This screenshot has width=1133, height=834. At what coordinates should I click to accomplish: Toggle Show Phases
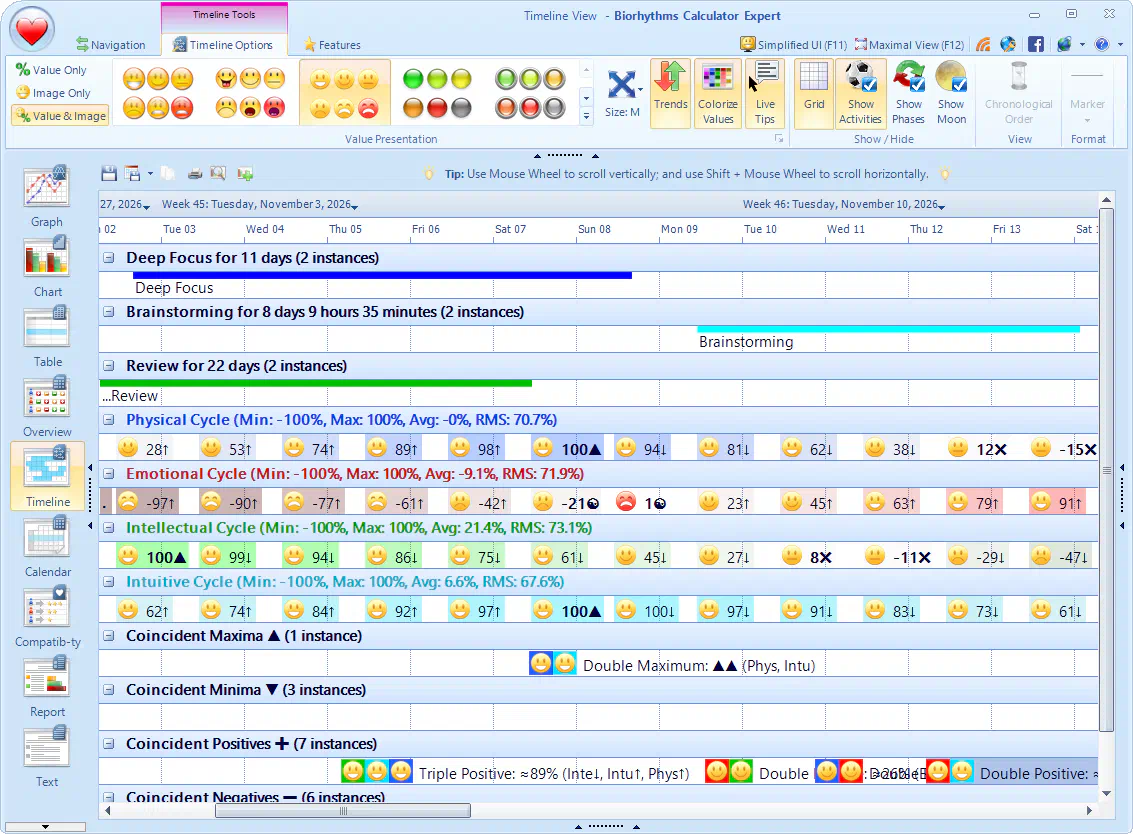908,93
